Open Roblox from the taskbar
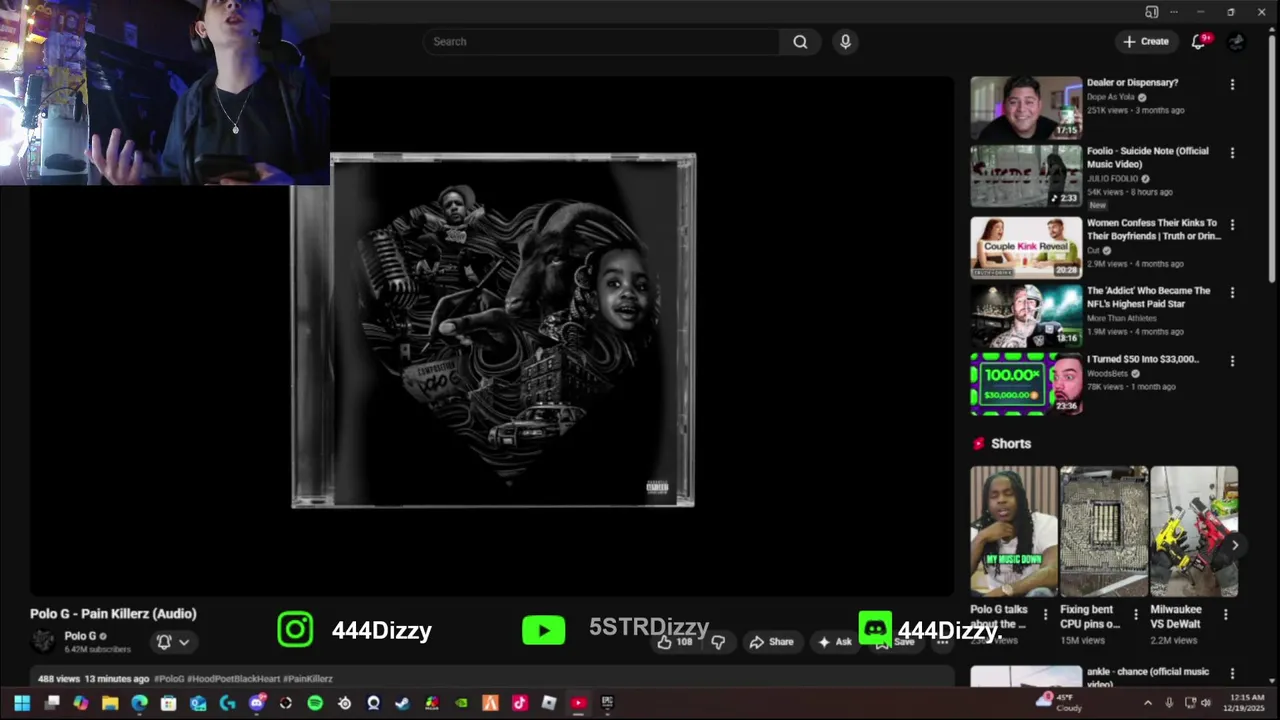The height and width of the screenshot is (720, 1280). 549,703
